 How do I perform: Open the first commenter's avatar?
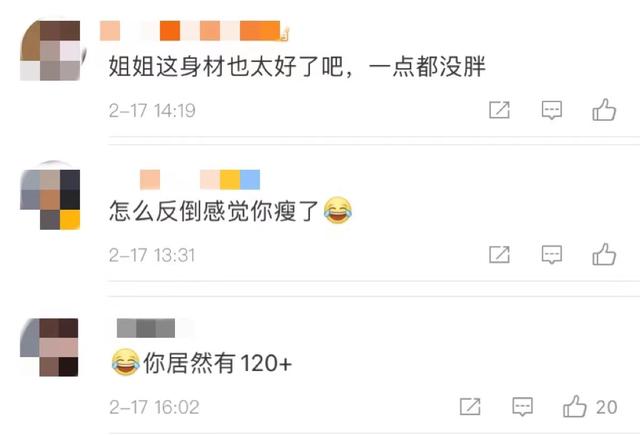point(51,51)
